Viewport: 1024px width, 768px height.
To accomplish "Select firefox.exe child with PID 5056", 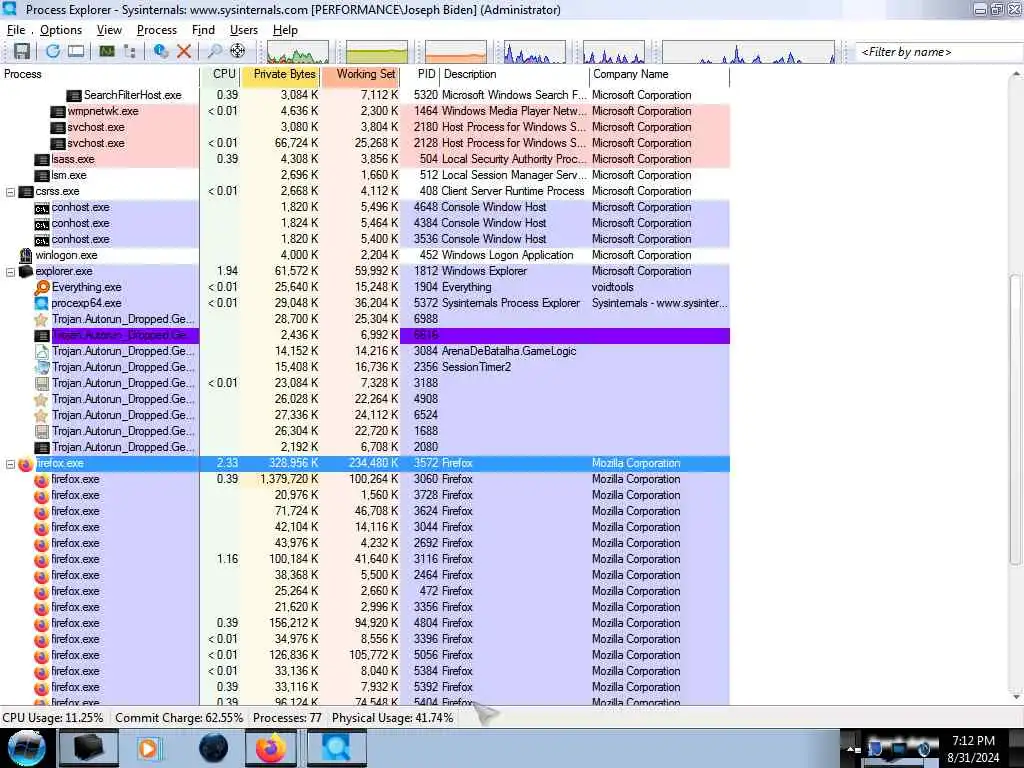I will click(364, 656).
